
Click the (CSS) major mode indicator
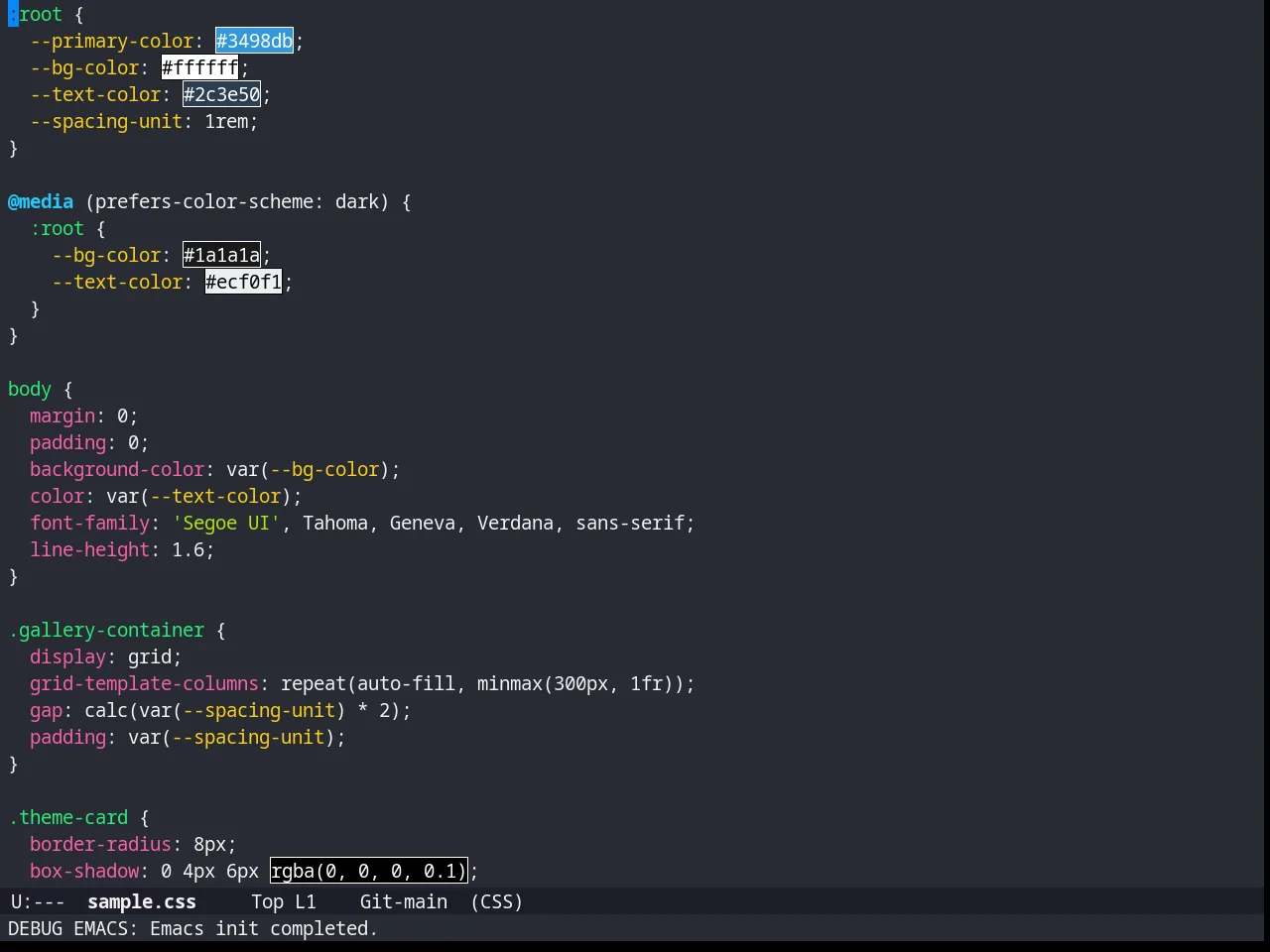496,901
